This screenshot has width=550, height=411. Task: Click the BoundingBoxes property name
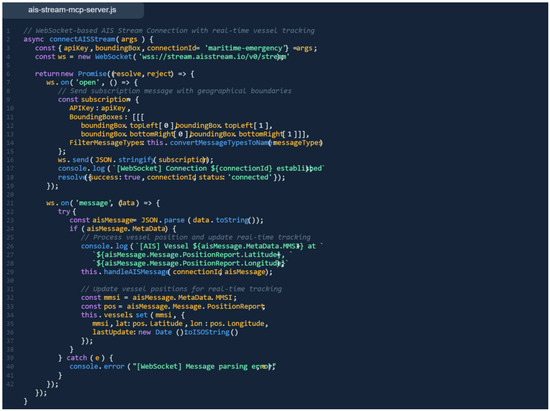[96, 117]
